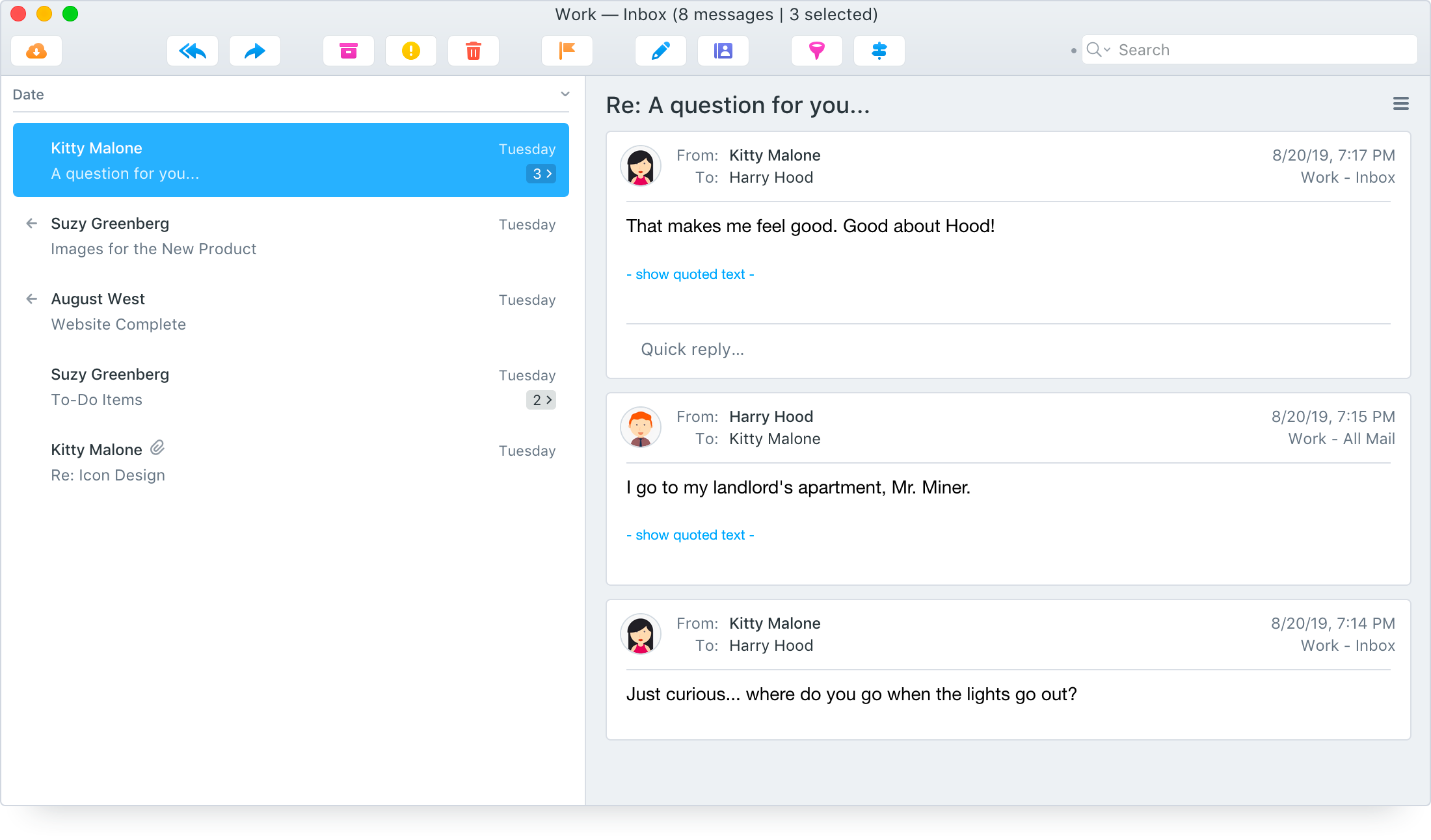The width and height of the screenshot is (1431, 840).
Task: Apply a filter using the pink funnel icon
Action: coord(816,50)
